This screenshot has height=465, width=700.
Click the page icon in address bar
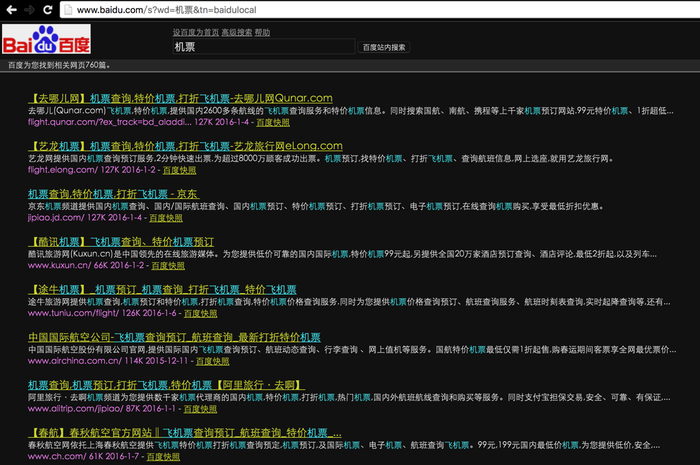(x=68, y=9)
